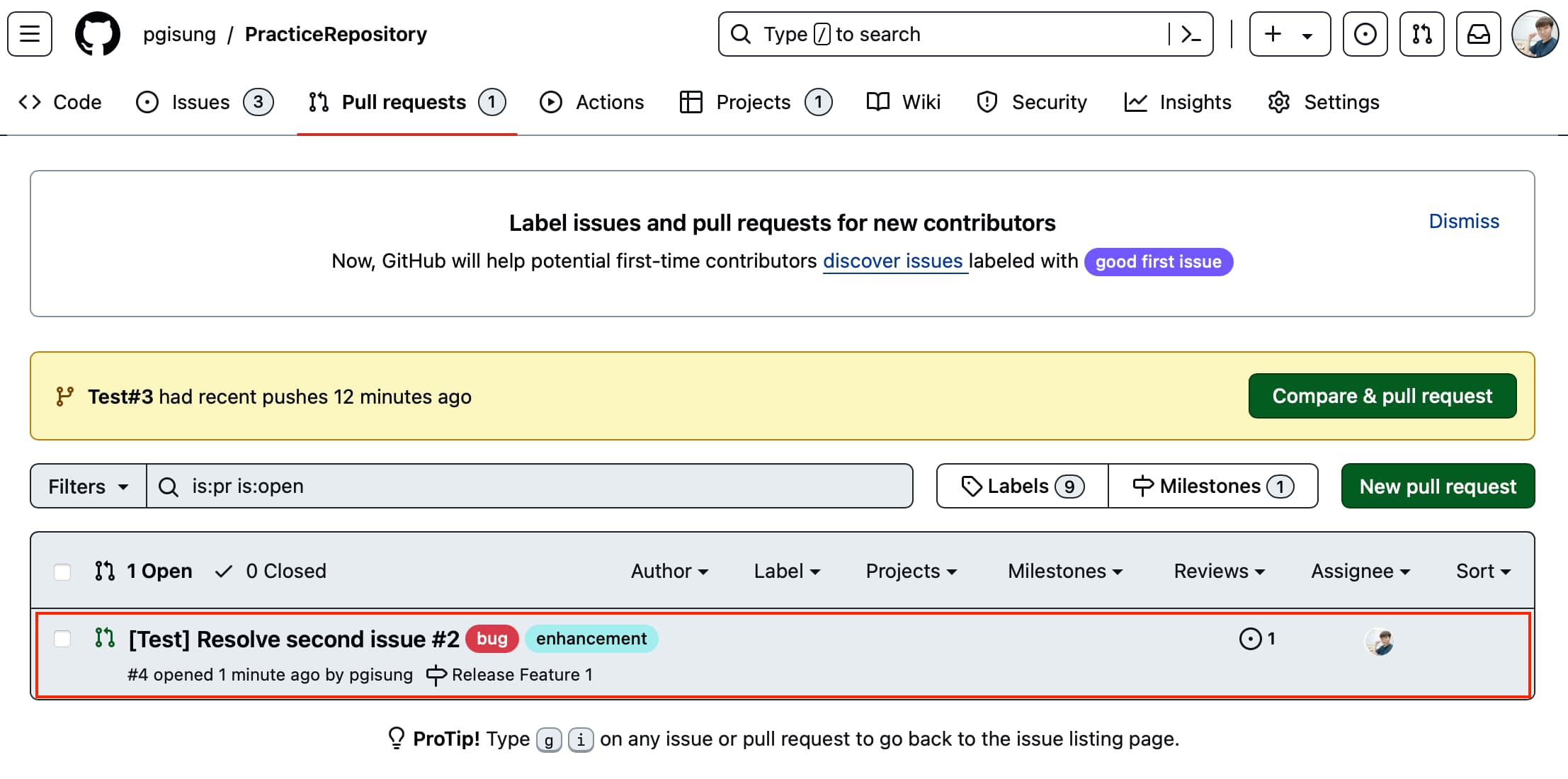Open the PracticeRepository link
1568x779 pixels.
(x=336, y=34)
